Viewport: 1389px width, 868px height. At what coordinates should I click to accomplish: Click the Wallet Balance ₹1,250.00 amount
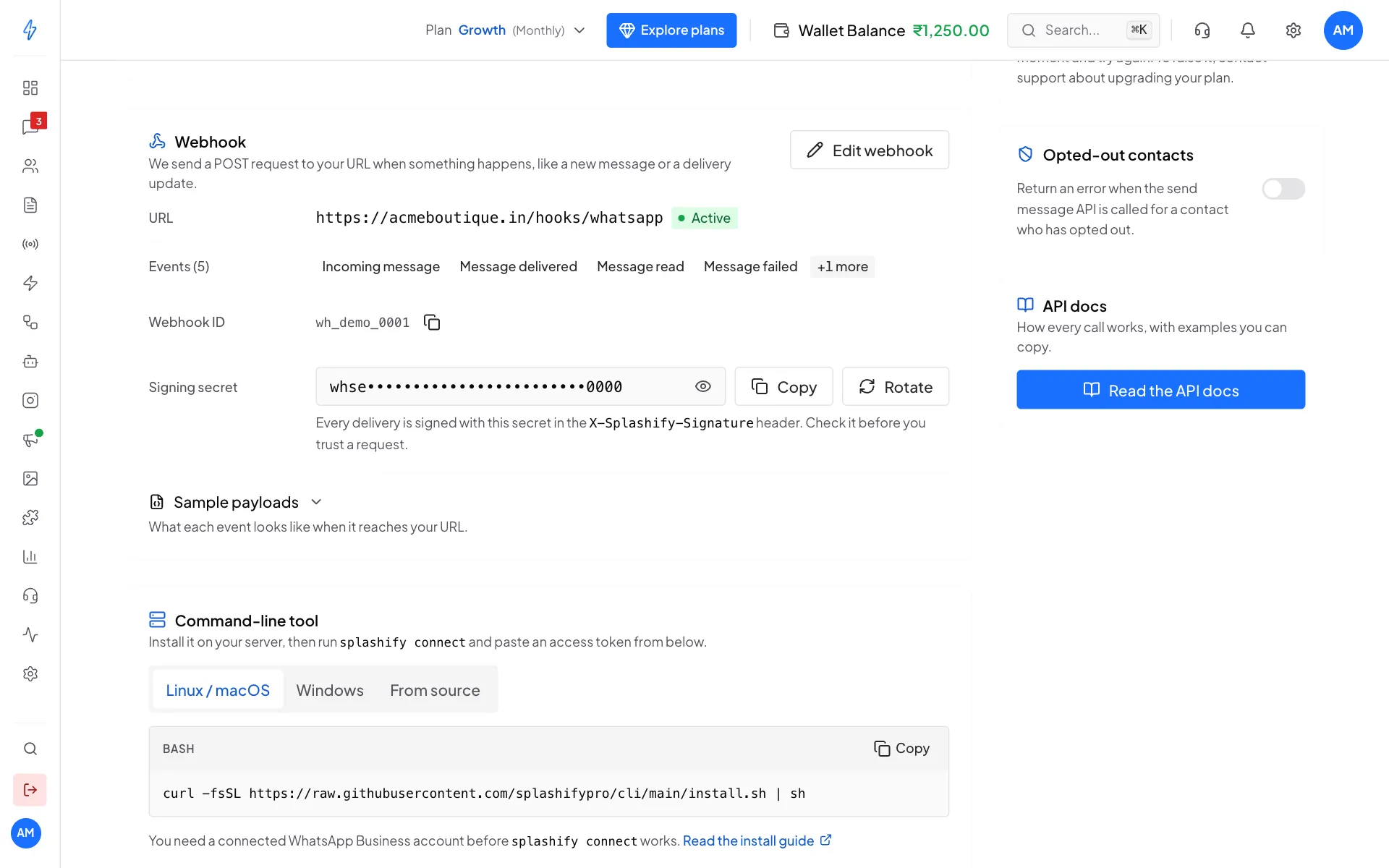coord(951,30)
